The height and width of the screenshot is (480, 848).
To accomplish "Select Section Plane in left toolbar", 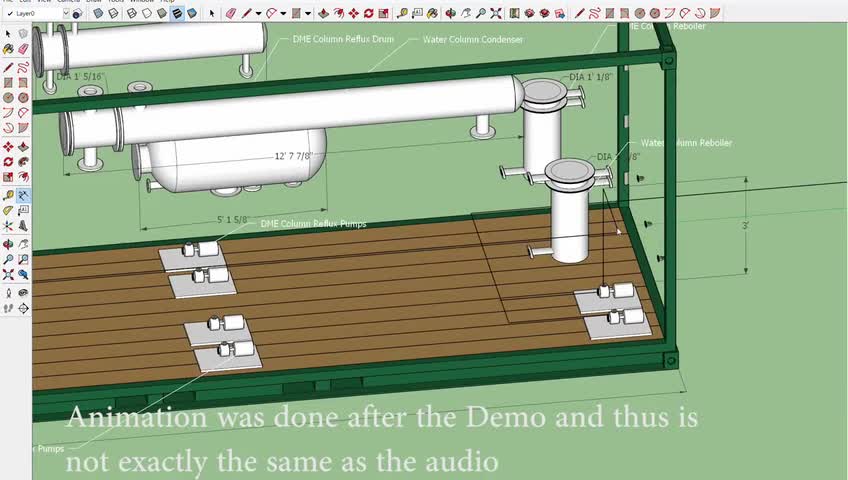I will [x=23, y=308].
